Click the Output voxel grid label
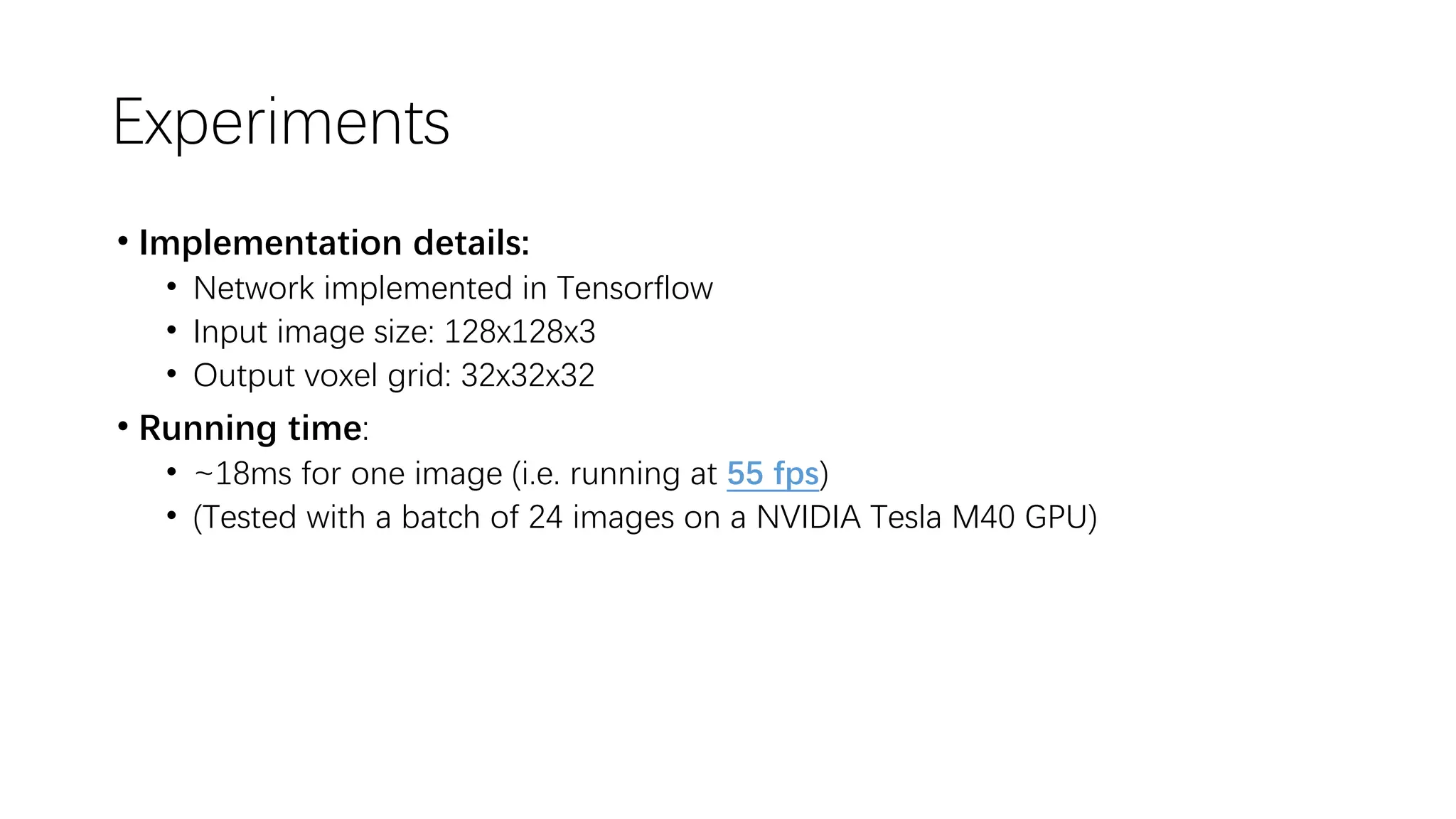 click(x=322, y=375)
